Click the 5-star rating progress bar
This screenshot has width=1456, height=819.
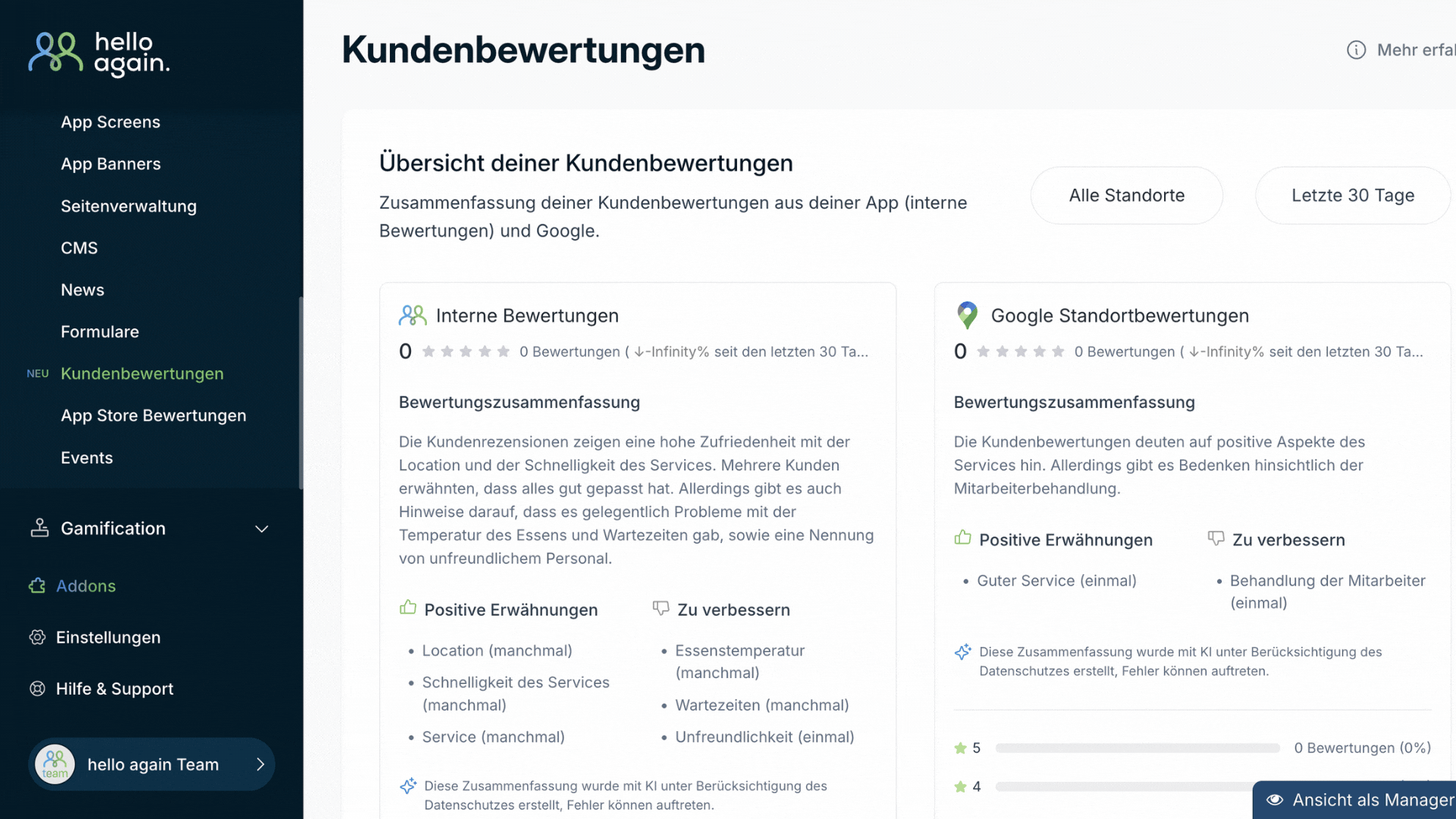[x=1137, y=748]
